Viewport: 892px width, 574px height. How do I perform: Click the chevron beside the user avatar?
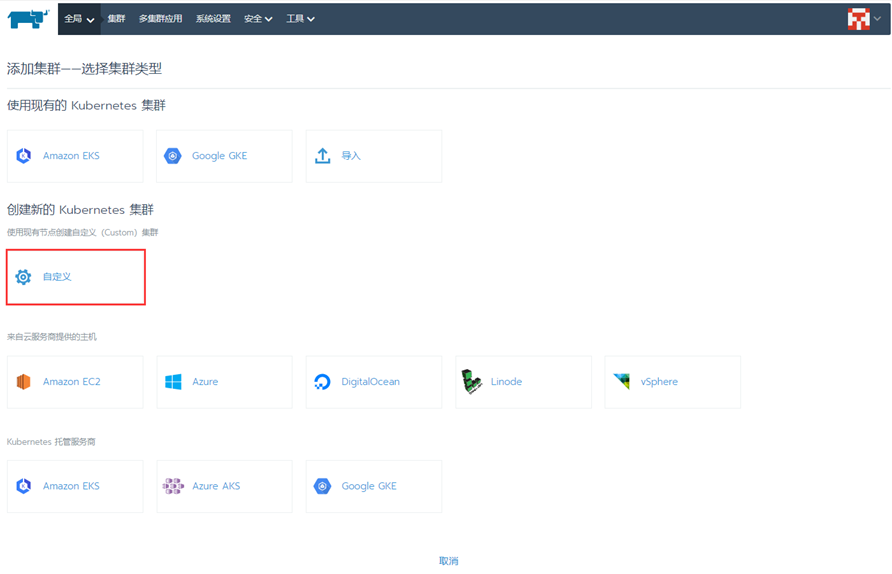coord(878,19)
